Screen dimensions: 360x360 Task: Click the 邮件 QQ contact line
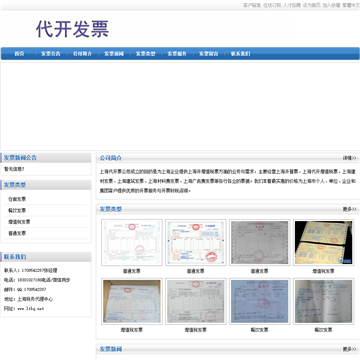(x=25, y=290)
